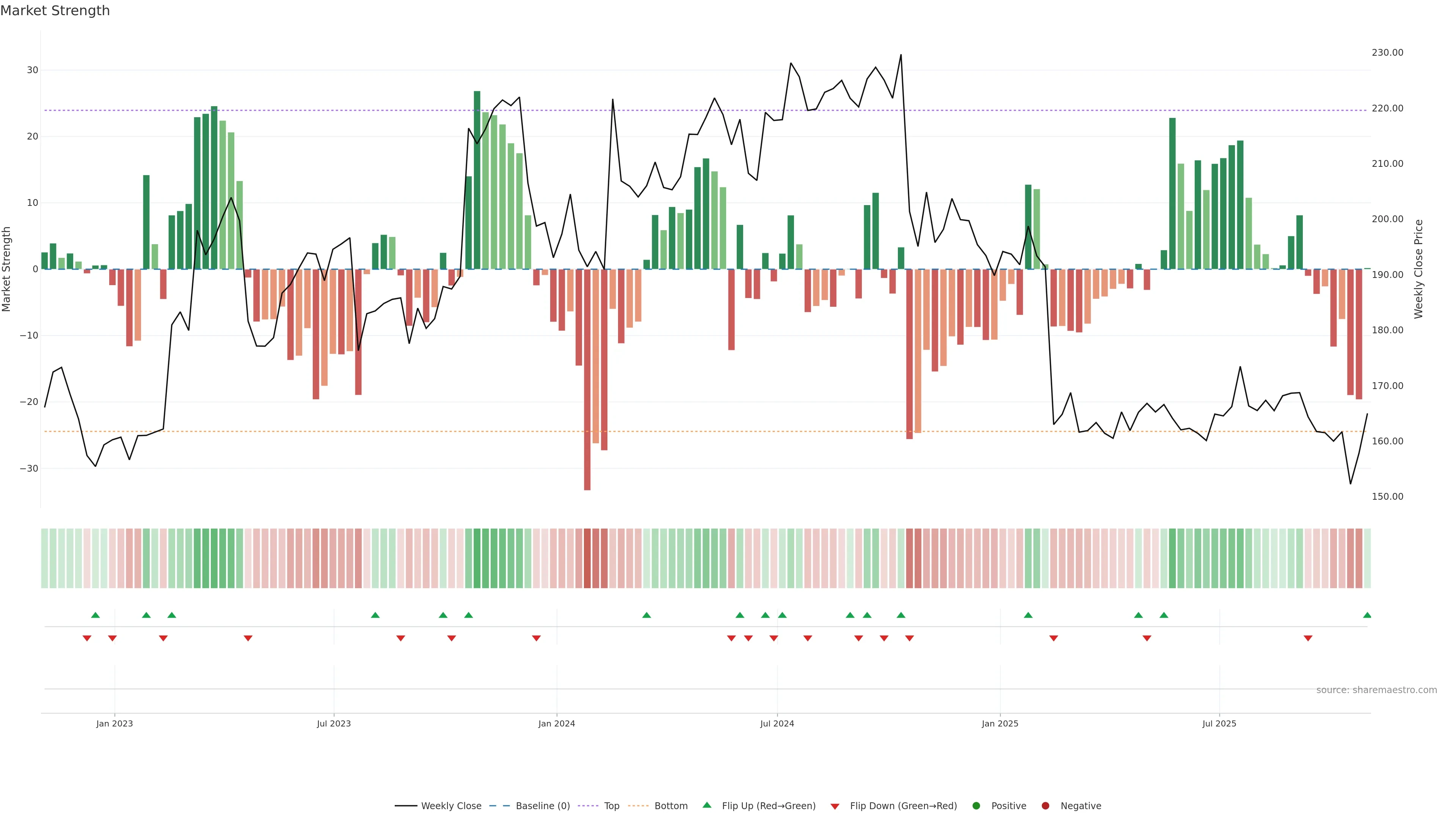
Task: Click the green Flip Up triangle legend icon
Action: [706, 805]
